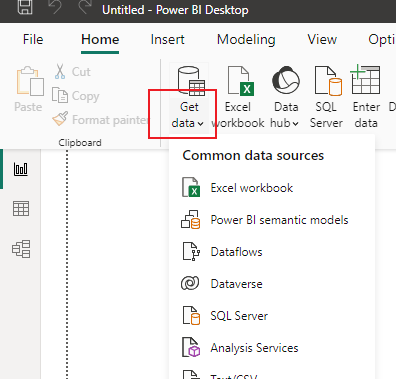Click the Copy button in Clipboard group

(76, 96)
